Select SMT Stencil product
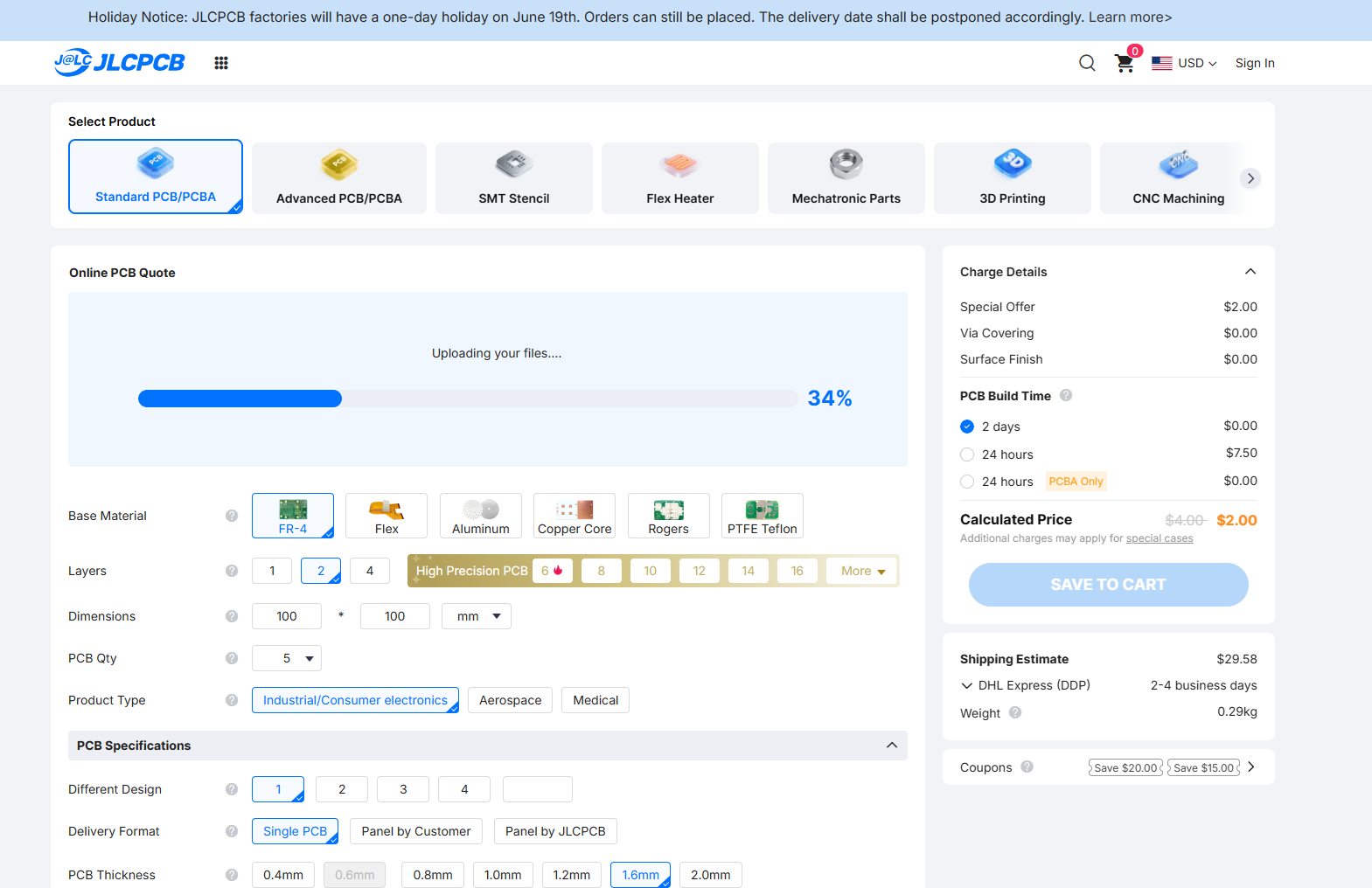The width and height of the screenshot is (1372, 888). click(x=514, y=178)
